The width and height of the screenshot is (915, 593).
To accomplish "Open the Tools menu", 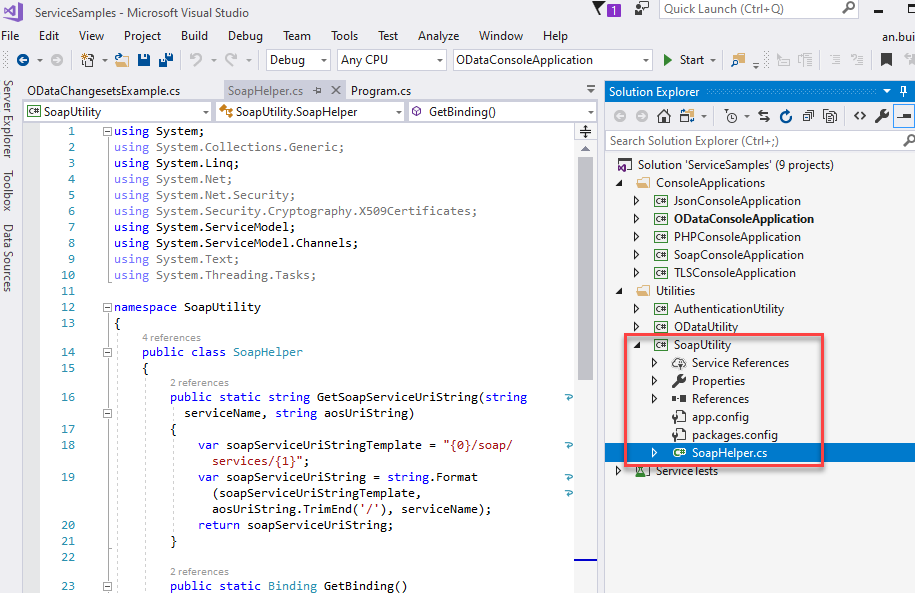I will pyautogui.click(x=344, y=36).
